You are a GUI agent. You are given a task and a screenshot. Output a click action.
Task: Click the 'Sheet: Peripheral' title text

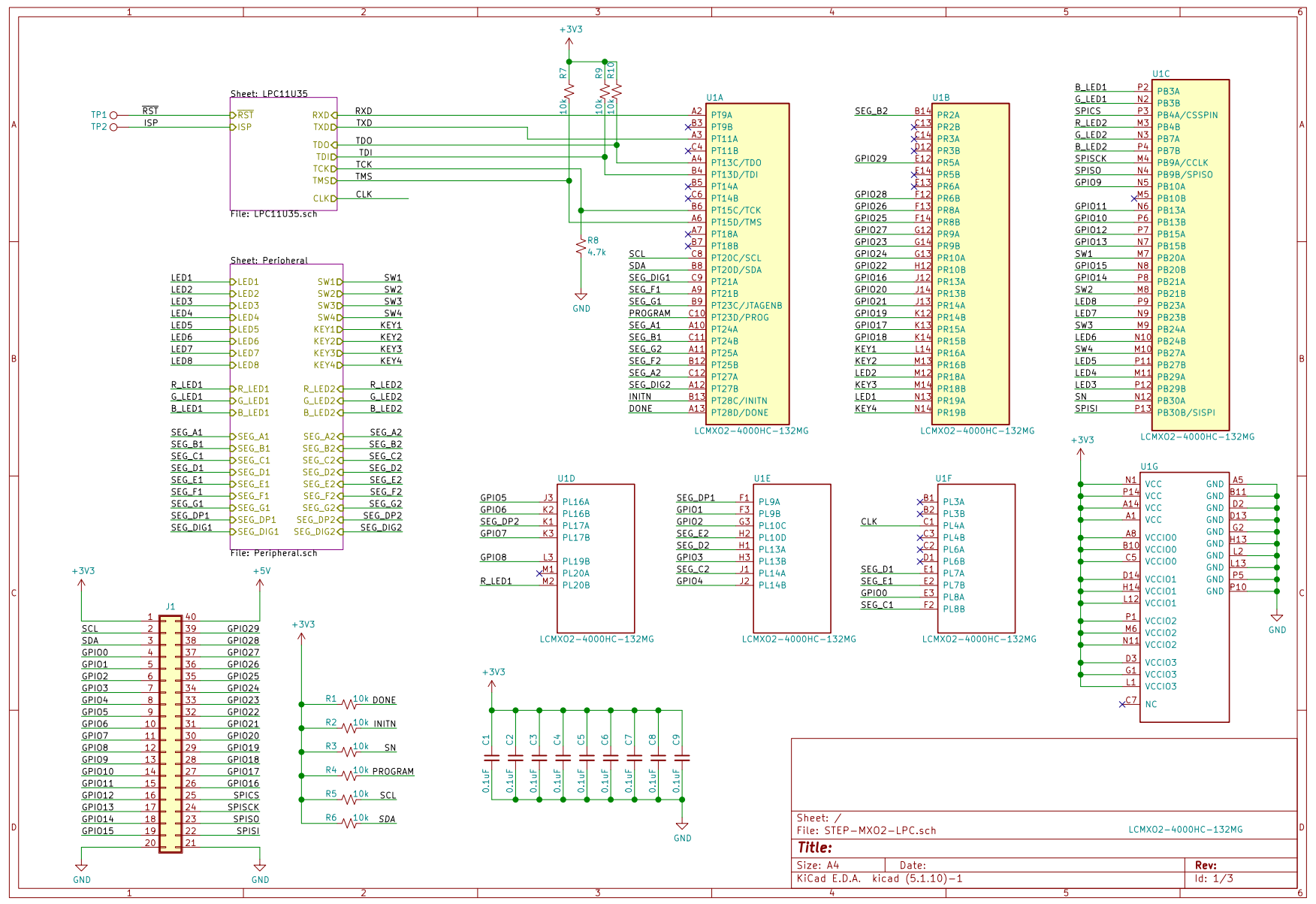(269, 260)
